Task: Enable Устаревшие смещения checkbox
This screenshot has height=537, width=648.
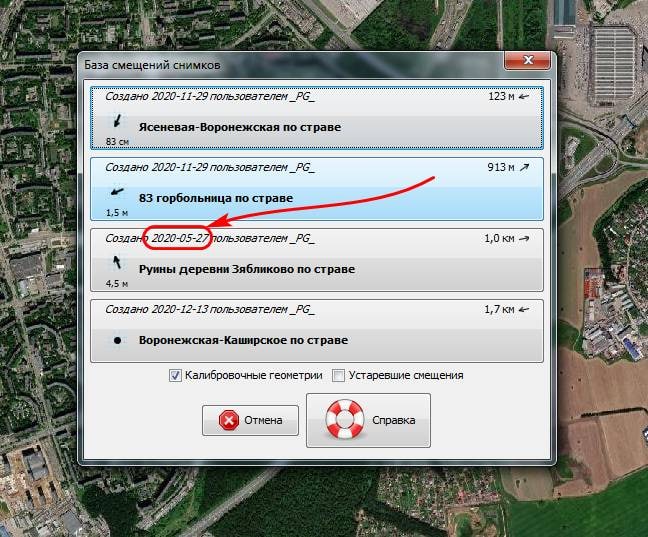Action: [338, 375]
